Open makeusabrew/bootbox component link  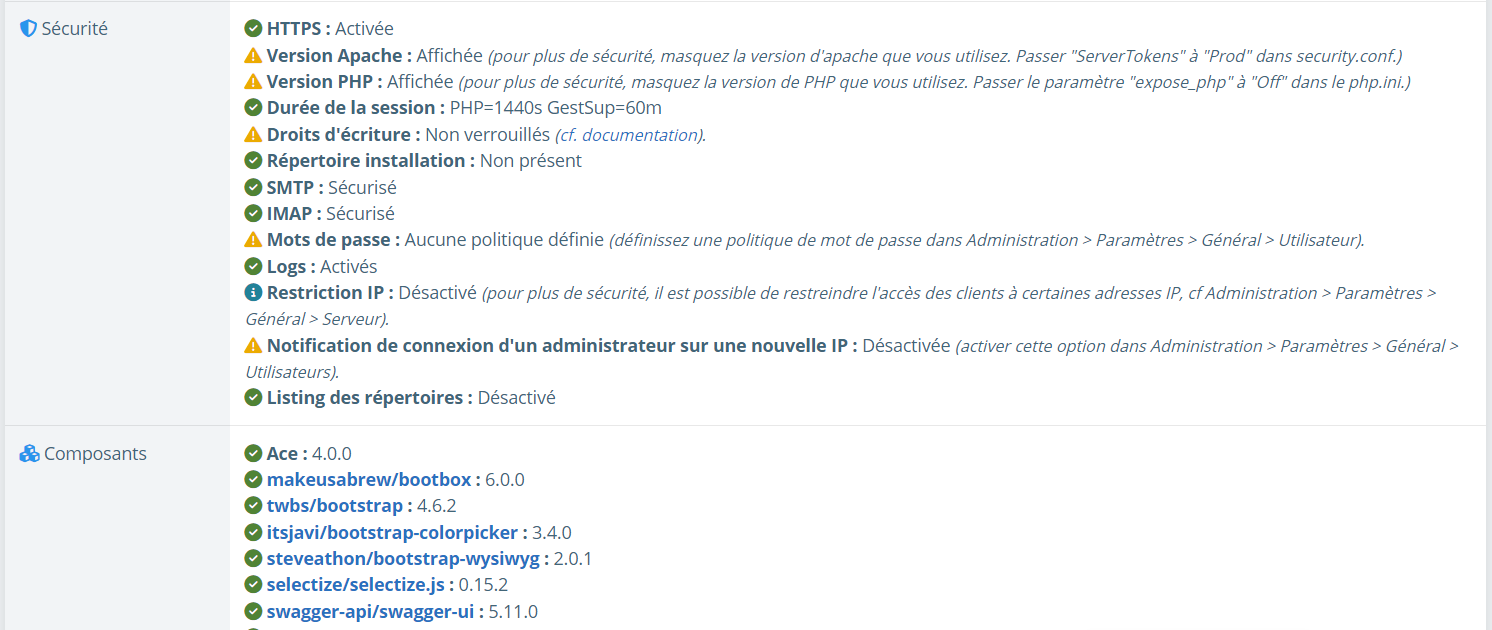pyautogui.click(x=369, y=480)
